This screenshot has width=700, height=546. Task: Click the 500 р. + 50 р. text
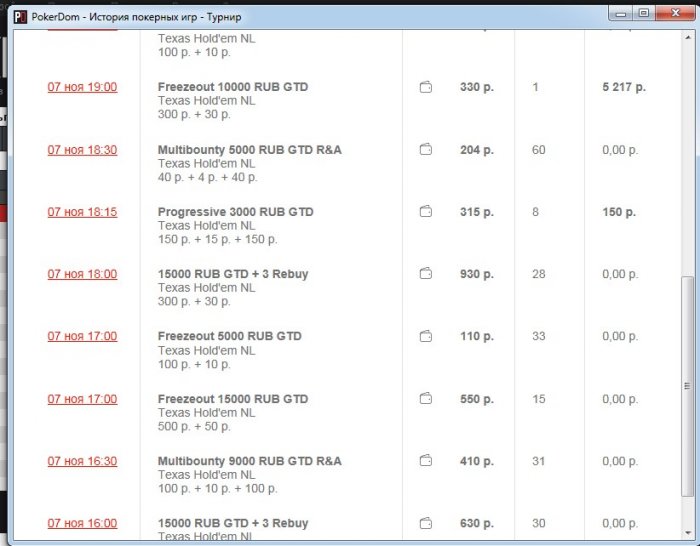pos(194,426)
